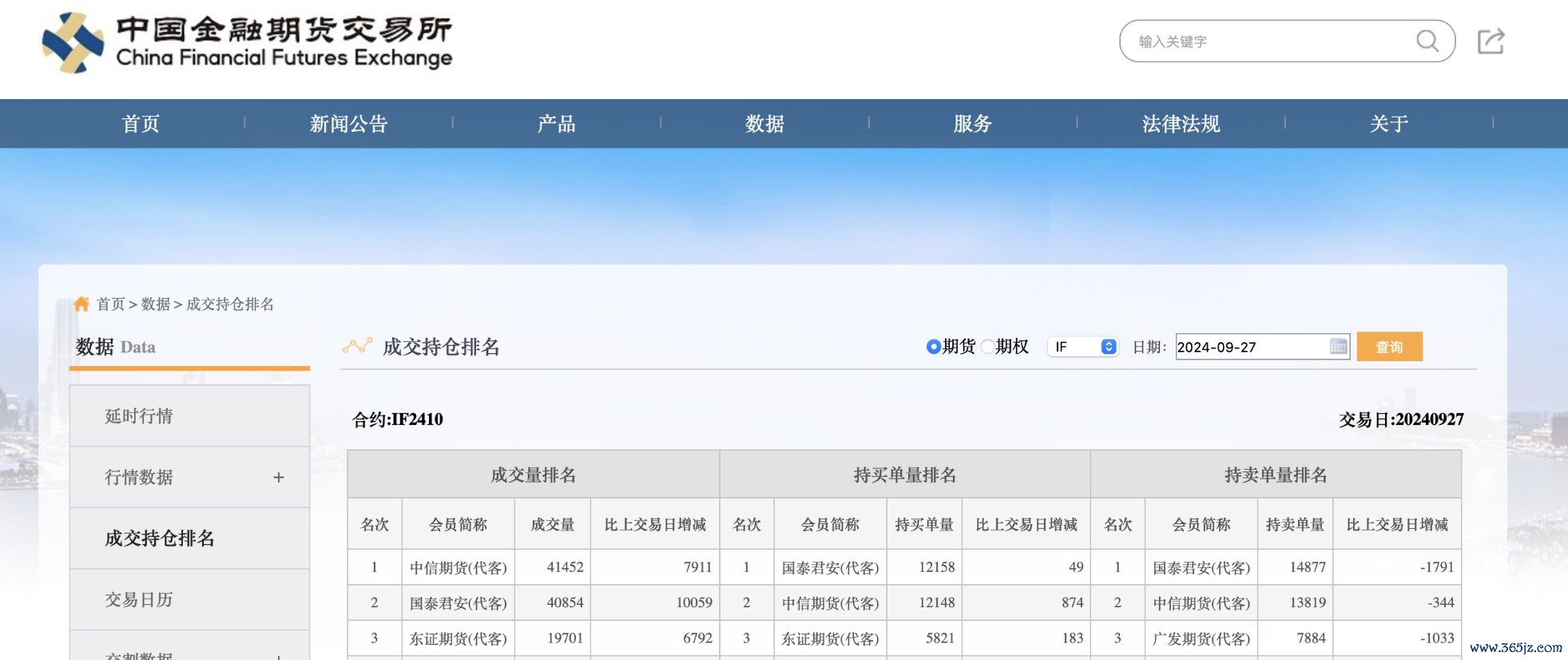Select the 期货 radio button

933,346
